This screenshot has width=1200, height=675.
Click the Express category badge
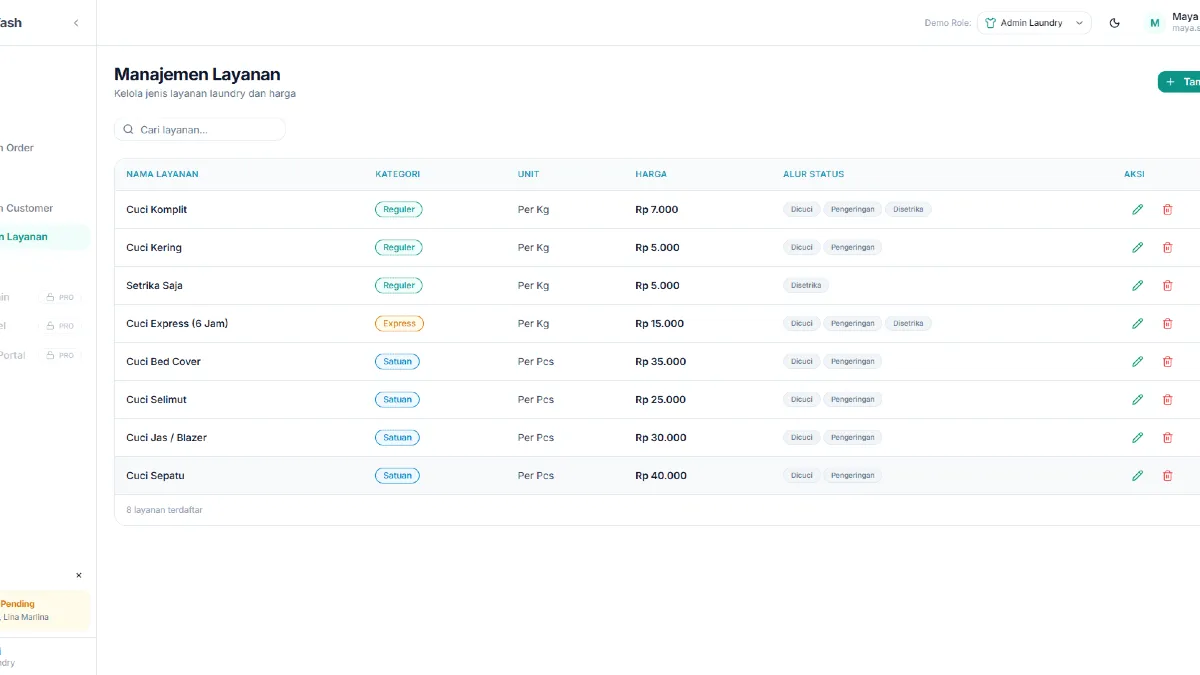[399, 323]
